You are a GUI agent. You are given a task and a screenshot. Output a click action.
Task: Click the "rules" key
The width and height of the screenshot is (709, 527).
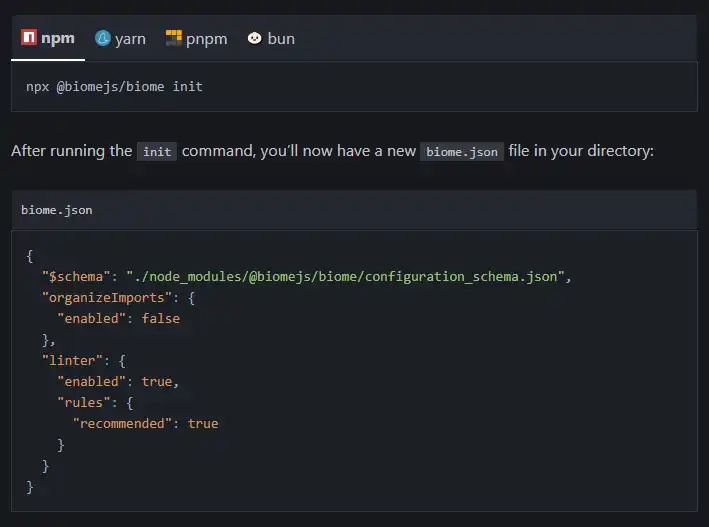(84, 403)
